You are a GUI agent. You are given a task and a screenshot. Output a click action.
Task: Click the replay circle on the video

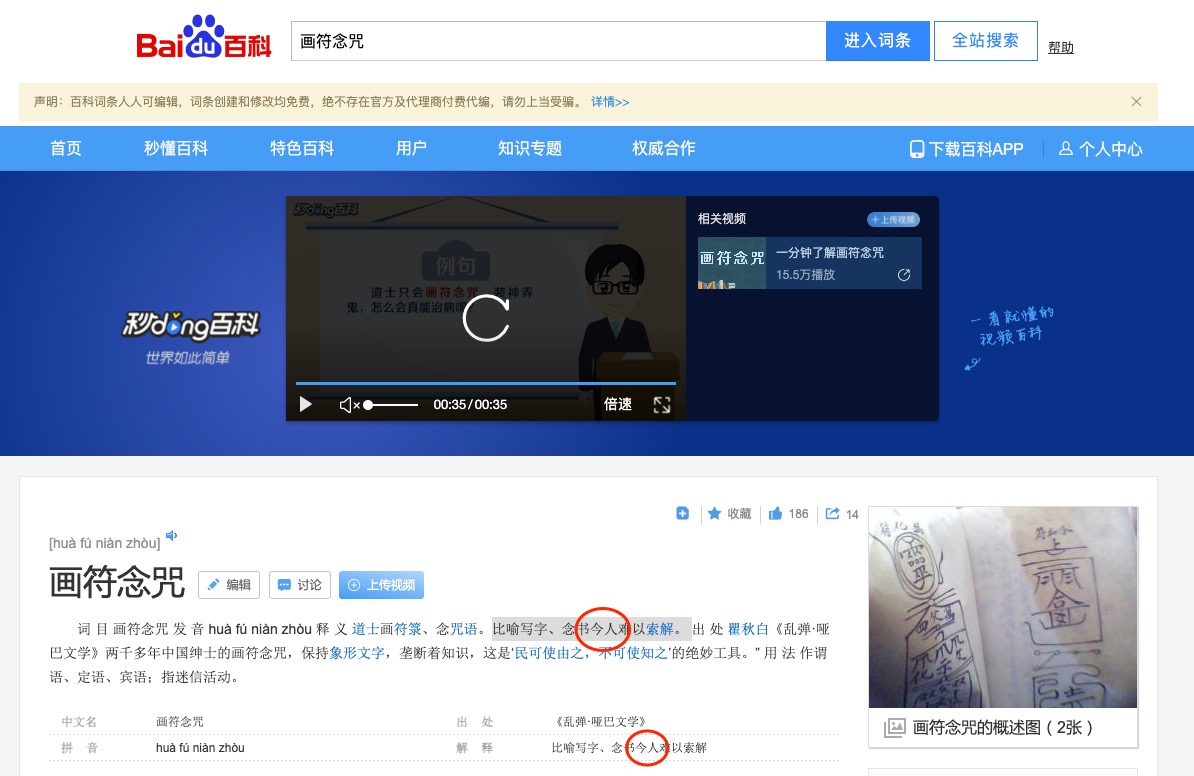coord(486,318)
